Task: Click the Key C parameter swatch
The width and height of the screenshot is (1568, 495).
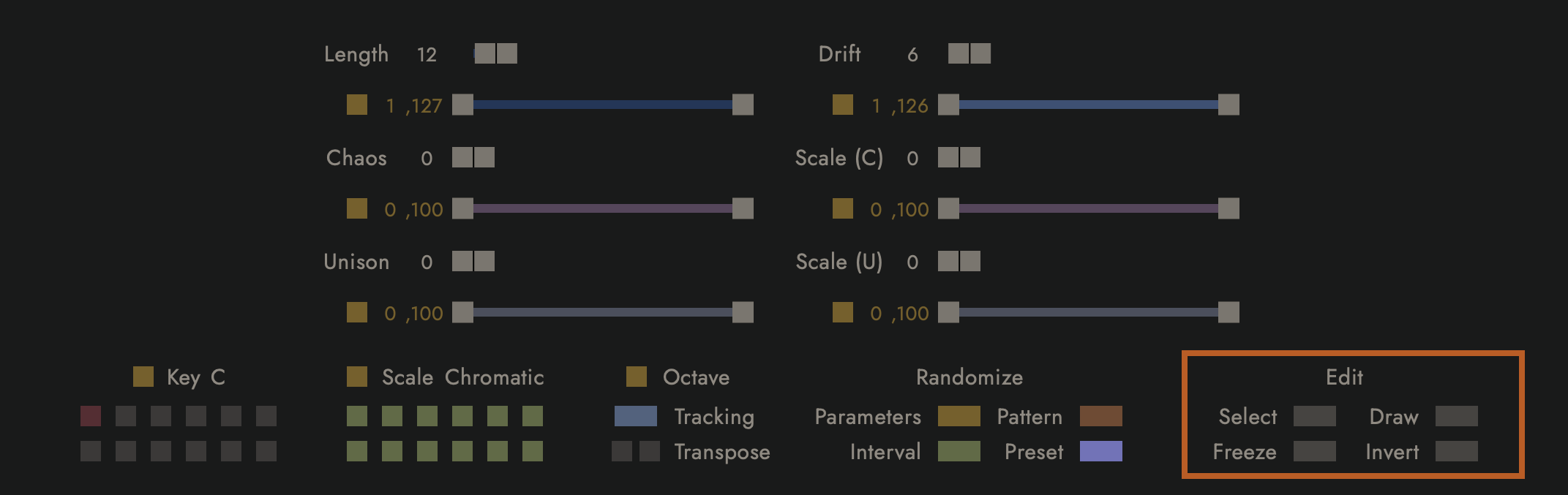Action: click(x=143, y=377)
